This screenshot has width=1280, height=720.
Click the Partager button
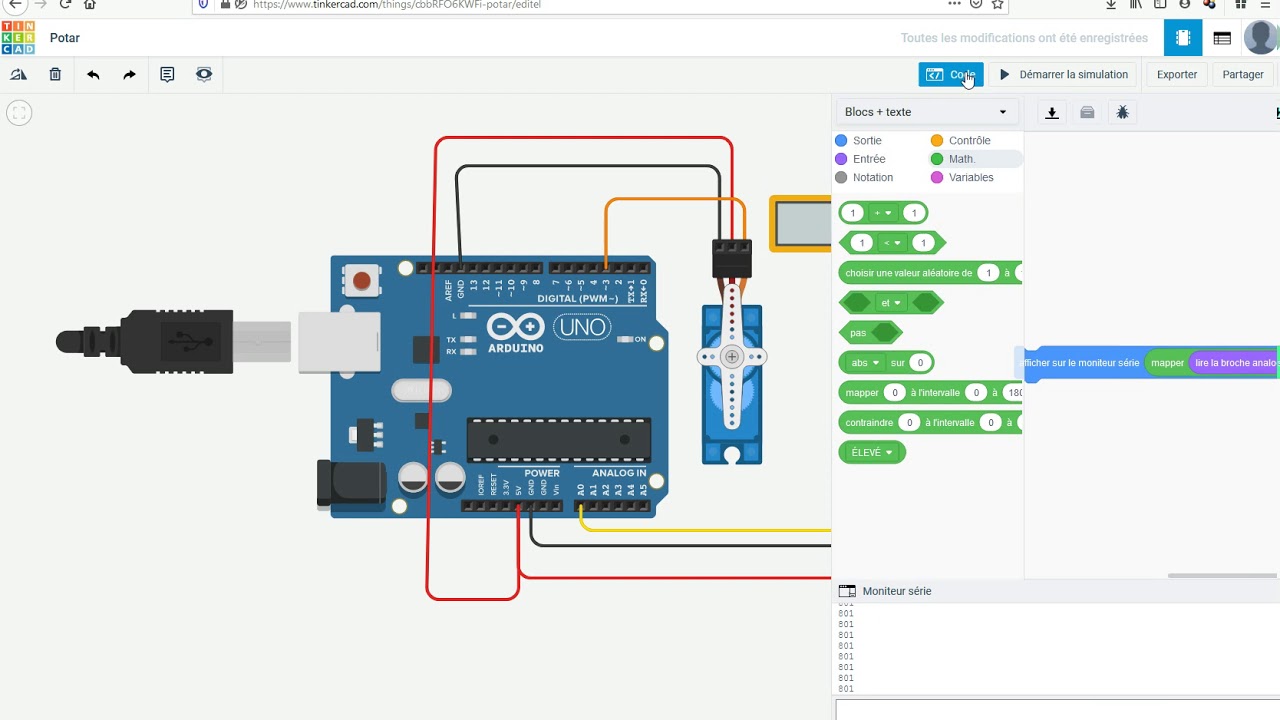point(1243,74)
